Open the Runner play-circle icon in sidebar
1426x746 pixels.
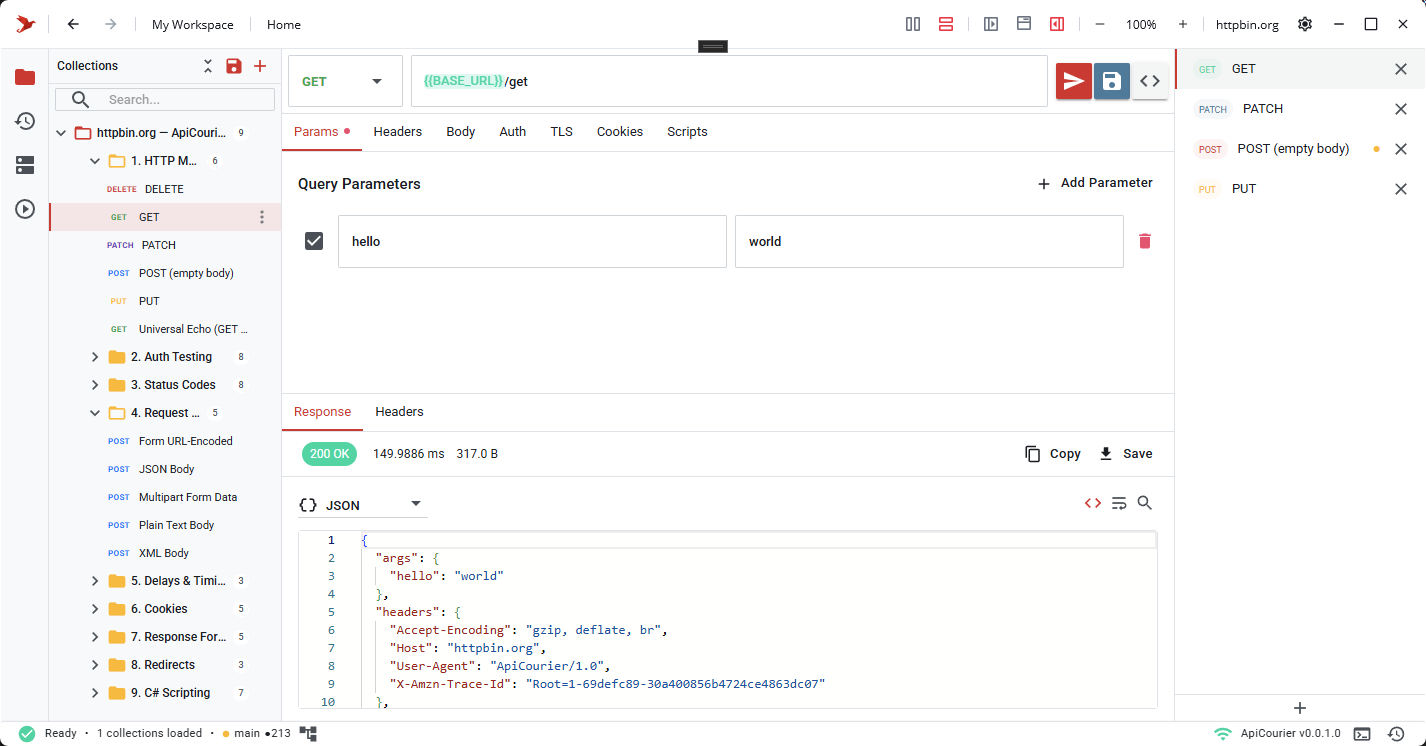(25, 209)
